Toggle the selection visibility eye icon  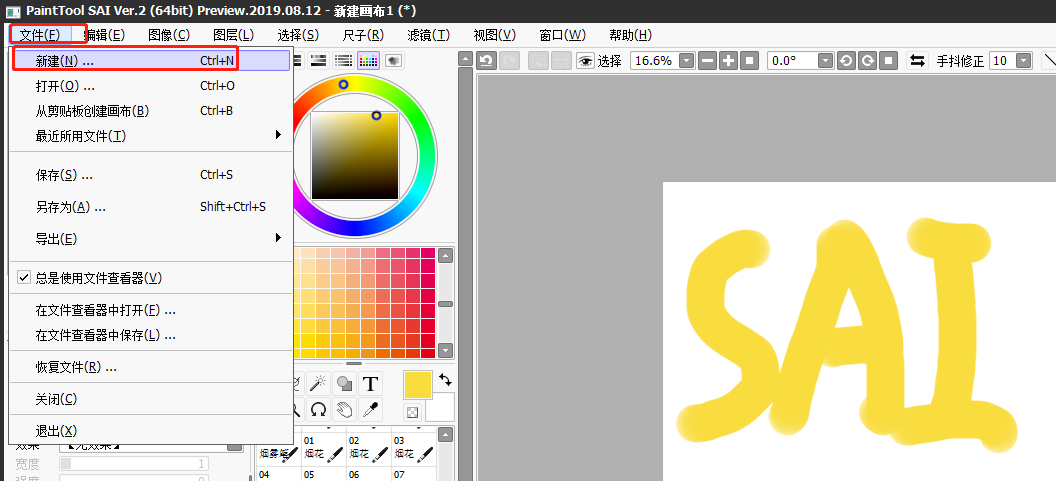click(x=585, y=61)
